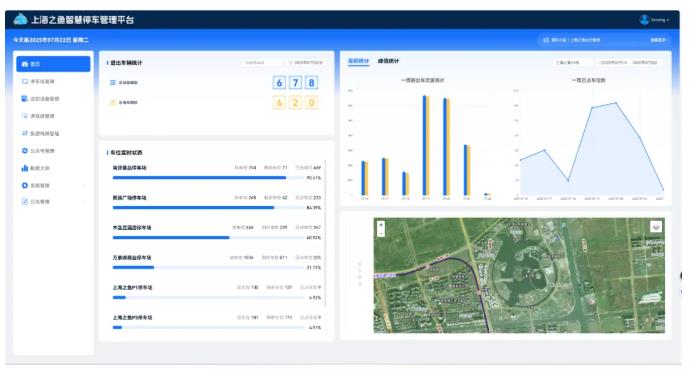Open the map layers icon on satellite map
The height and width of the screenshot is (373, 693).
[x=656, y=227]
